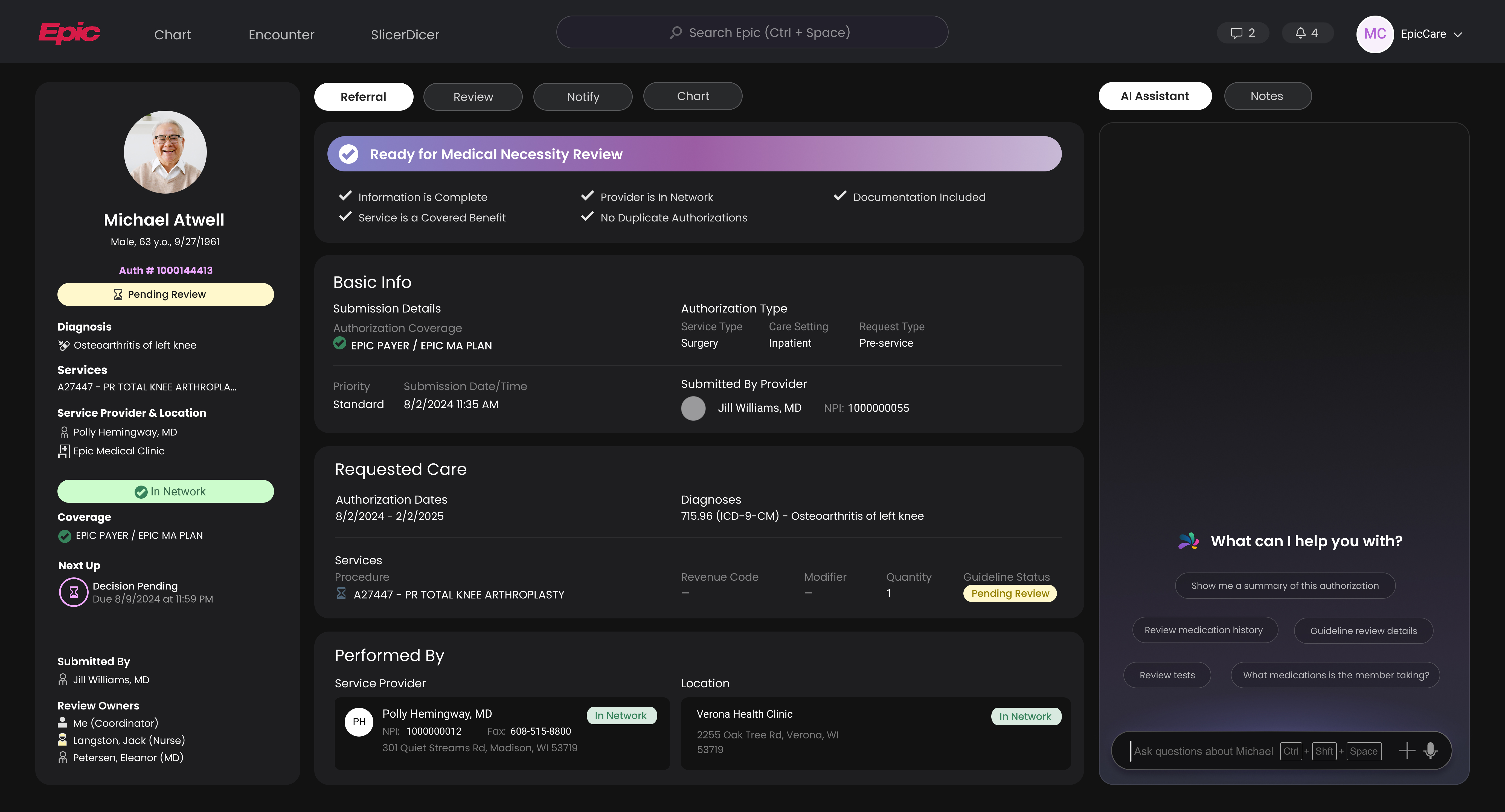1505x812 pixels.
Task: Click the diagnosis icon beside Osteoarthritis of left knee
Action: [x=64, y=345]
